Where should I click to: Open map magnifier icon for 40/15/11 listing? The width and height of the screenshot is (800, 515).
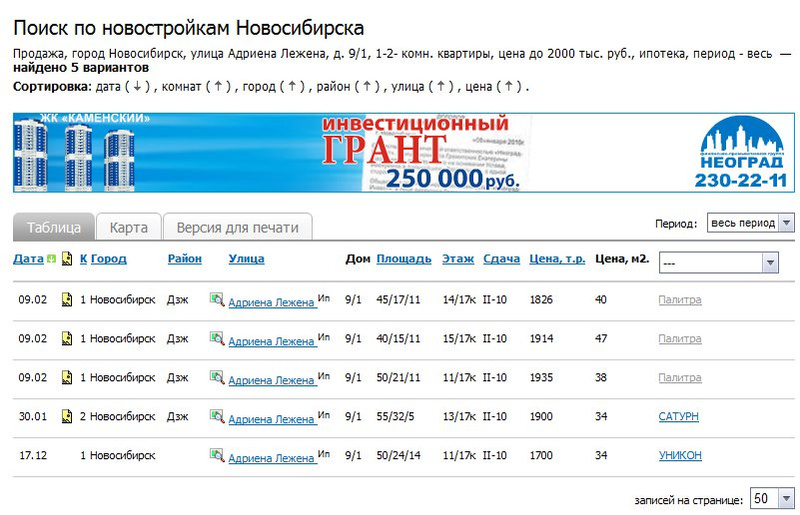tap(217, 338)
